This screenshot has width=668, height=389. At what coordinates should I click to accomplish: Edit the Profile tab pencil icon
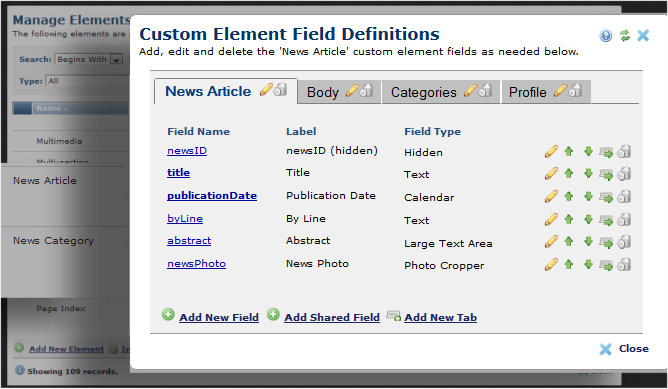[561, 90]
